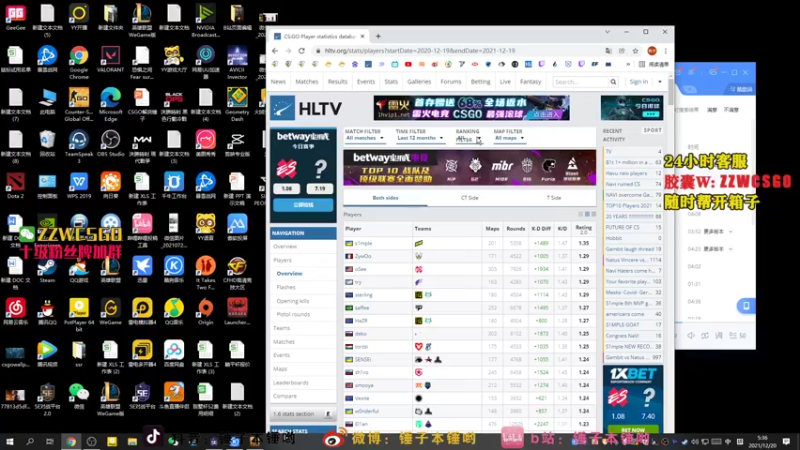Switch to the T Side tab
The image size is (800, 450).
[x=554, y=198]
